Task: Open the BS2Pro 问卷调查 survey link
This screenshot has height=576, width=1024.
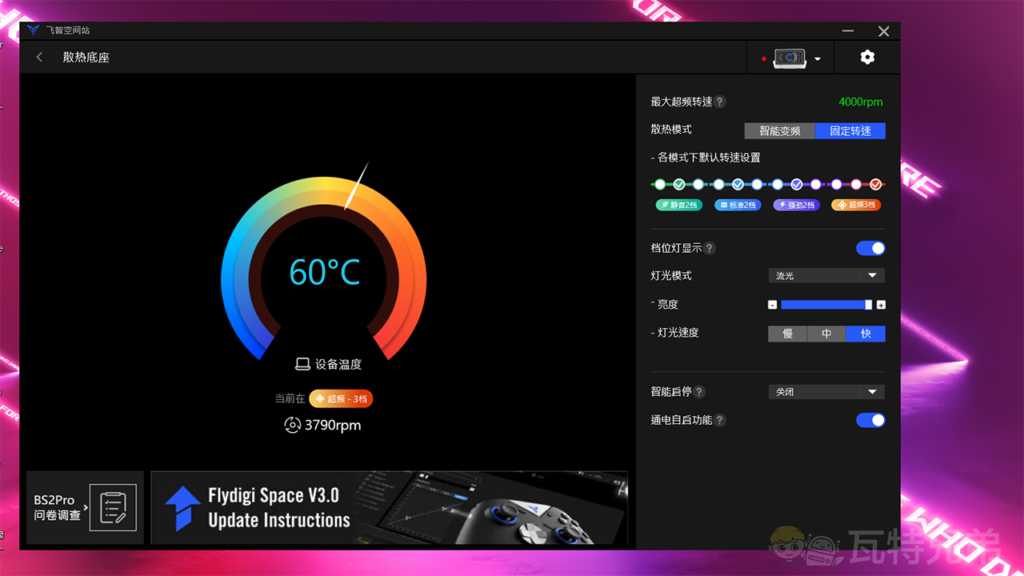Action: 85,507
